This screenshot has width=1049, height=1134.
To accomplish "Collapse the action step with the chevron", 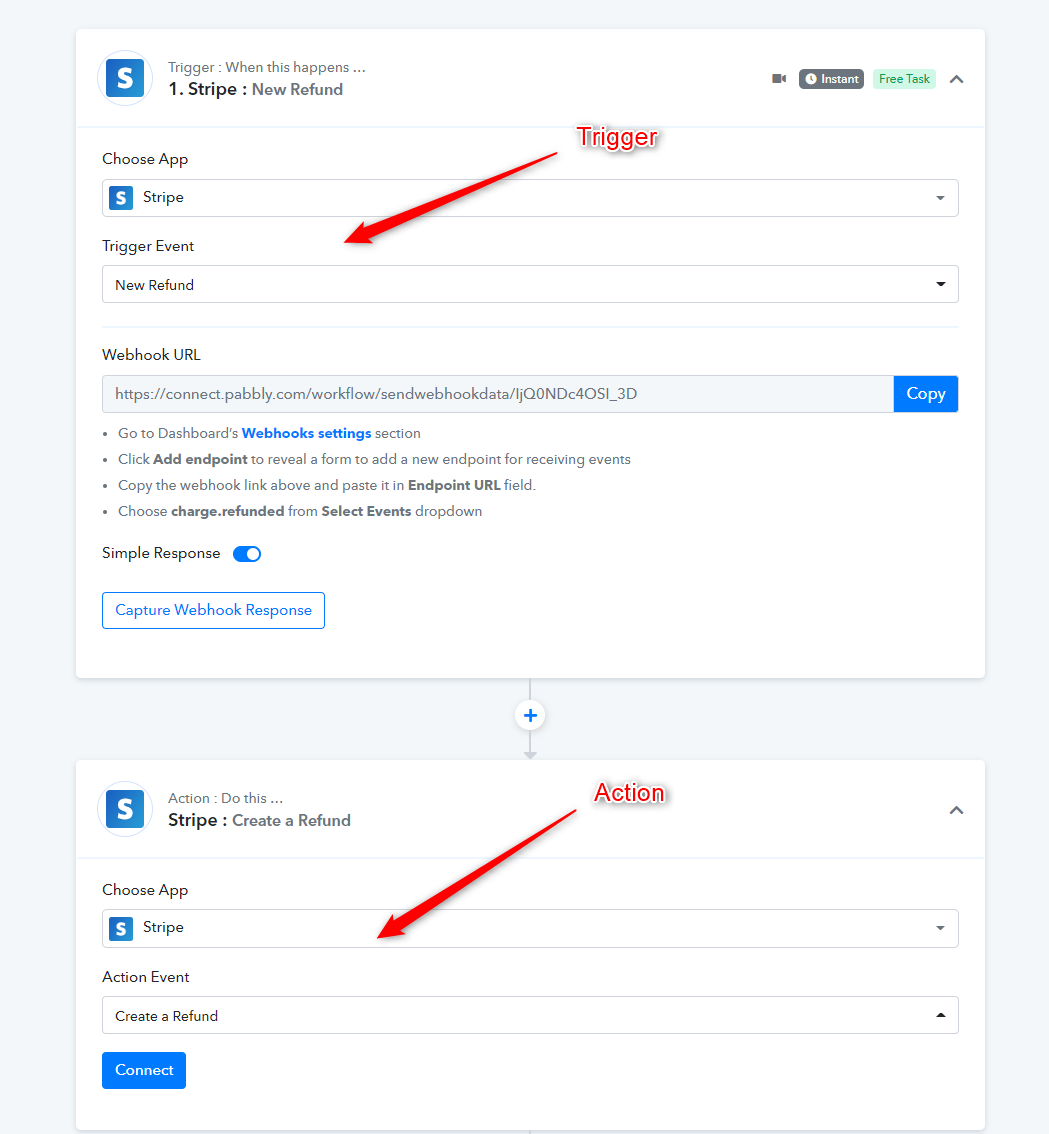I will tap(956, 810).
